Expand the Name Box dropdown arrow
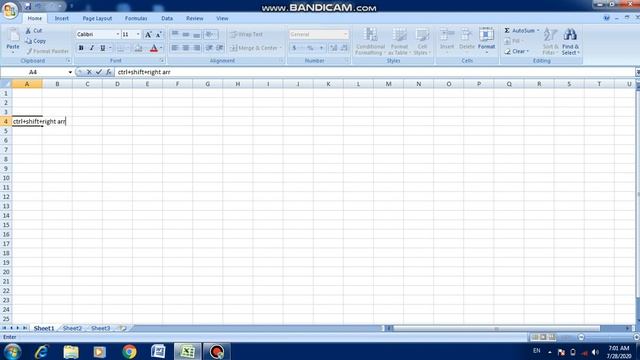Image resolution: width=640 pixels, height=360 pixels. pyautogui.click(x=70, y=72)
